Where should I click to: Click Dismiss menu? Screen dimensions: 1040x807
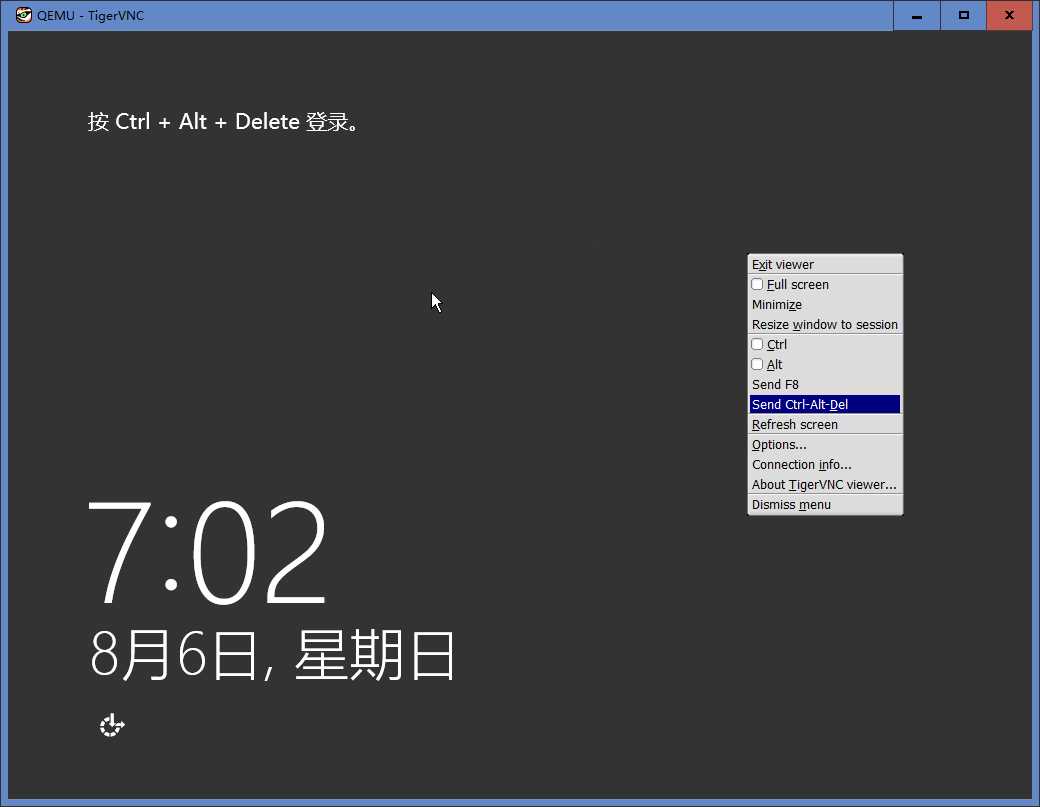pos(824,505)
